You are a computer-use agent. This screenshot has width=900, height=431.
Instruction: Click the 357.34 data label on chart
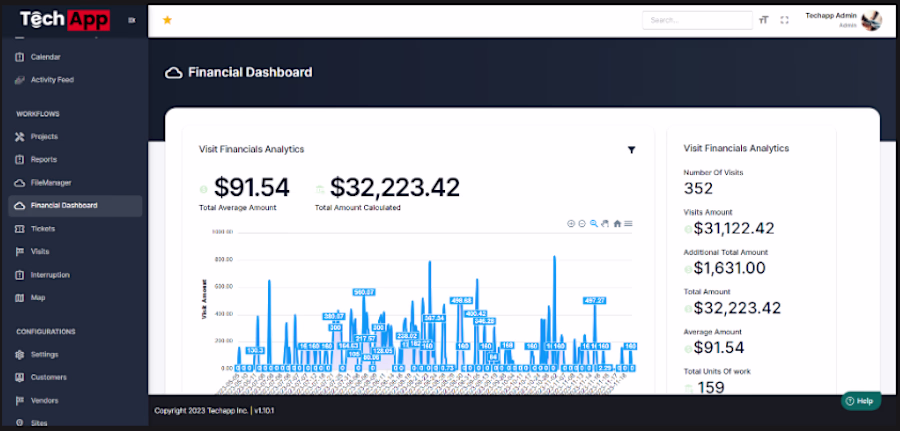tap(434, 318)
